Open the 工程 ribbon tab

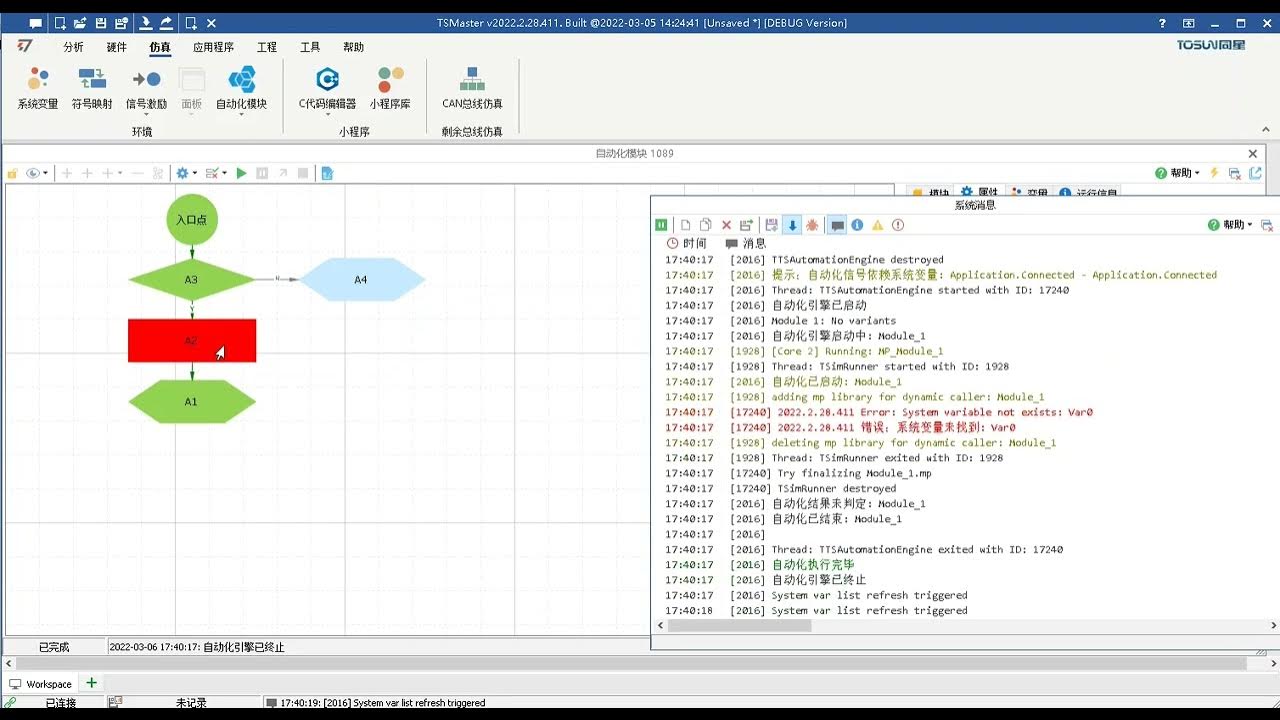tap(267, 47)
